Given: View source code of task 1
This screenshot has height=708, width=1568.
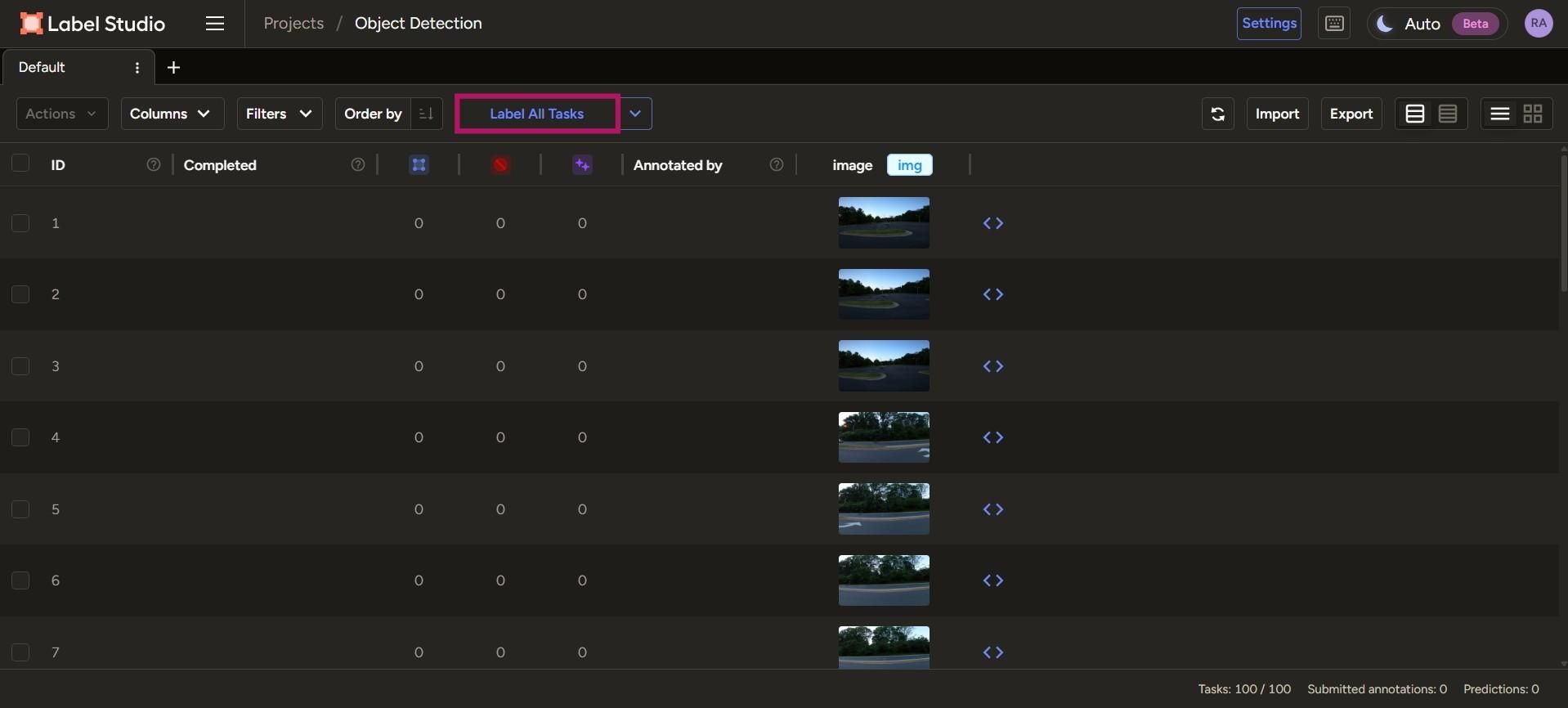Looking at the screenshot, I should pyautogui.click(x=993, y=223).
